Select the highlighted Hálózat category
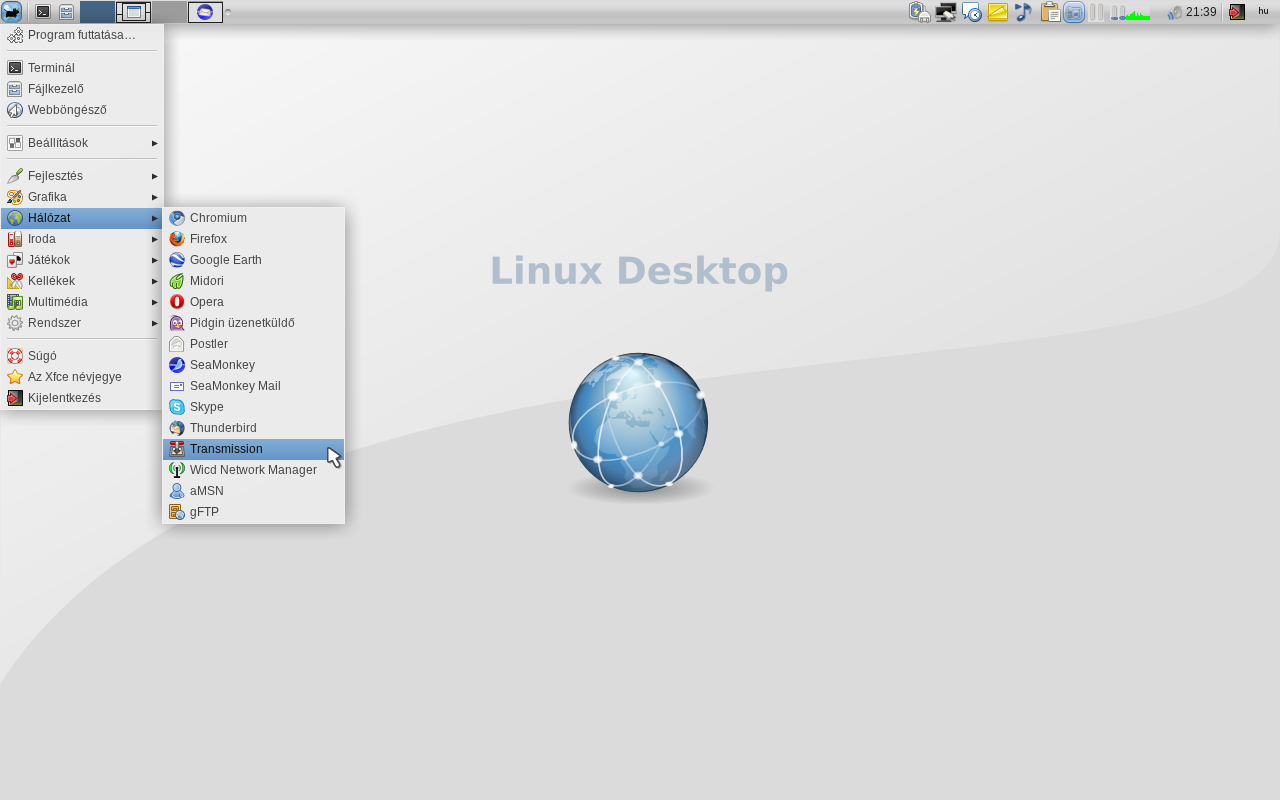The height and width of the screenshot is (800, 1280). [82, 218]
